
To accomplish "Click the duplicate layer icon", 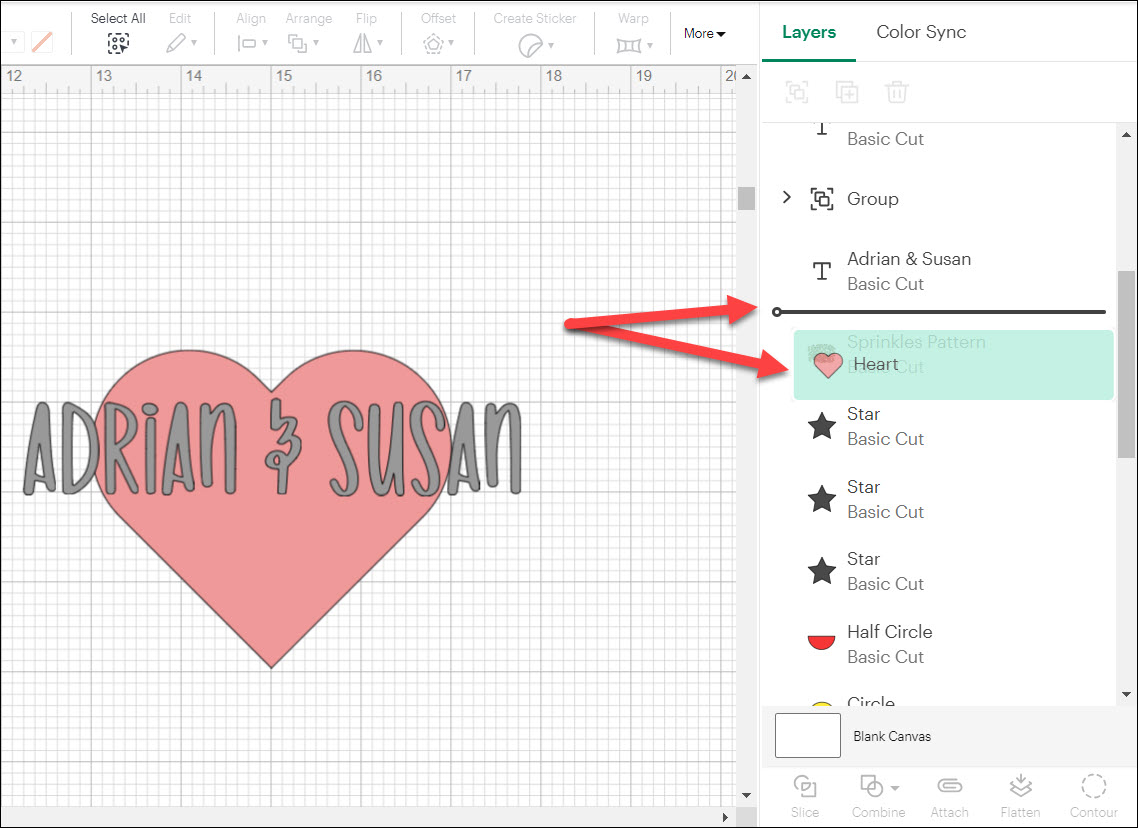I will 847,92.
